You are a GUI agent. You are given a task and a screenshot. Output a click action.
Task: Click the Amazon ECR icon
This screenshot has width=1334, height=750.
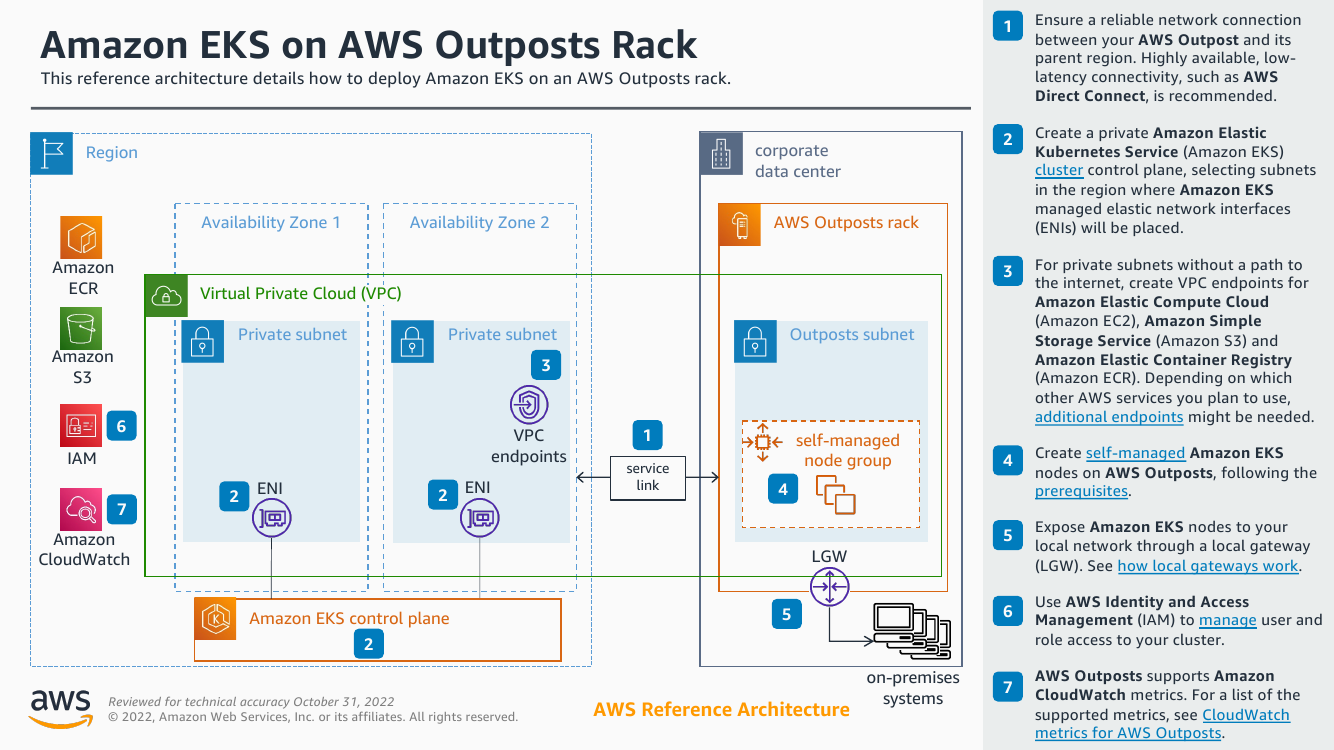click(x=80, y=236)
